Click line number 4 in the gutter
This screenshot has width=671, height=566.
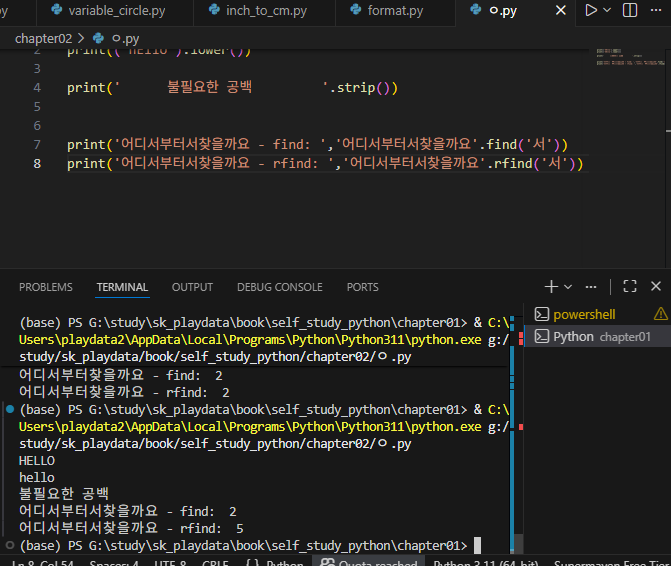[x=37, y=88]
